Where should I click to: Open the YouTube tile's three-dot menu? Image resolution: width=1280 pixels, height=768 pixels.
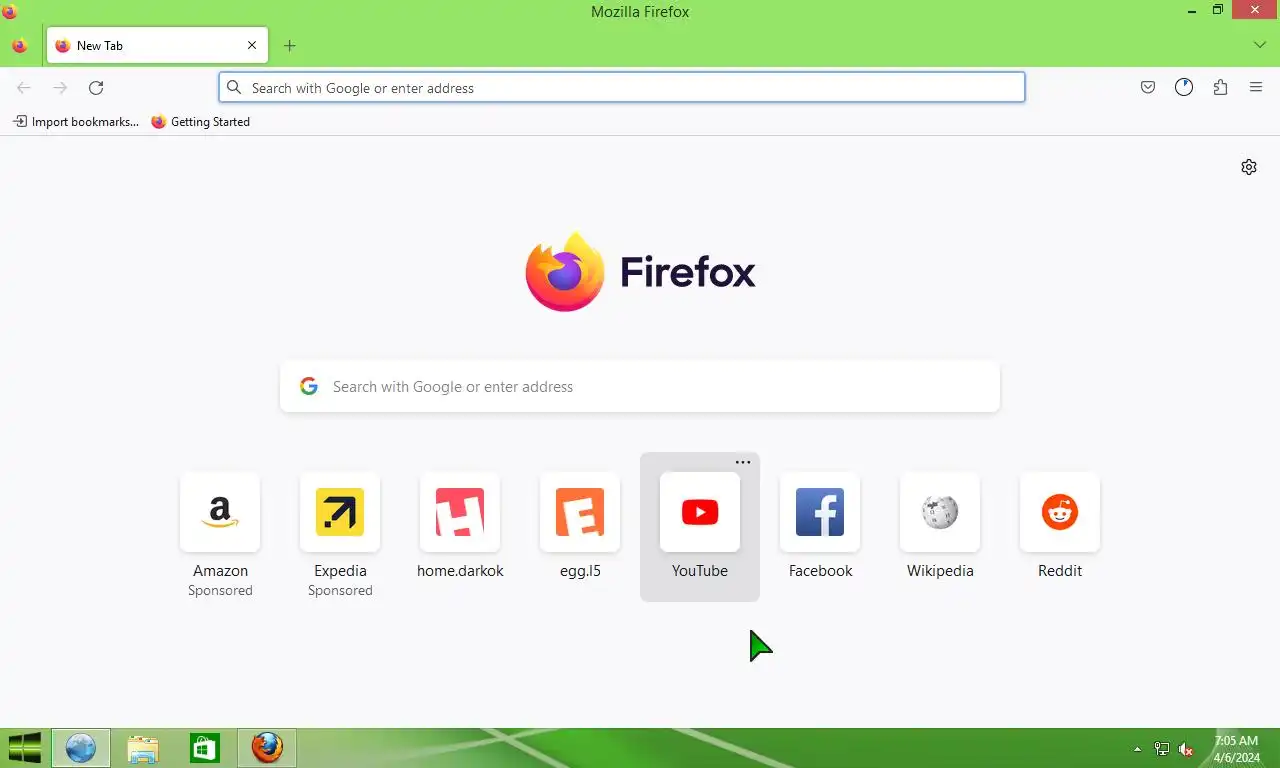743,462
